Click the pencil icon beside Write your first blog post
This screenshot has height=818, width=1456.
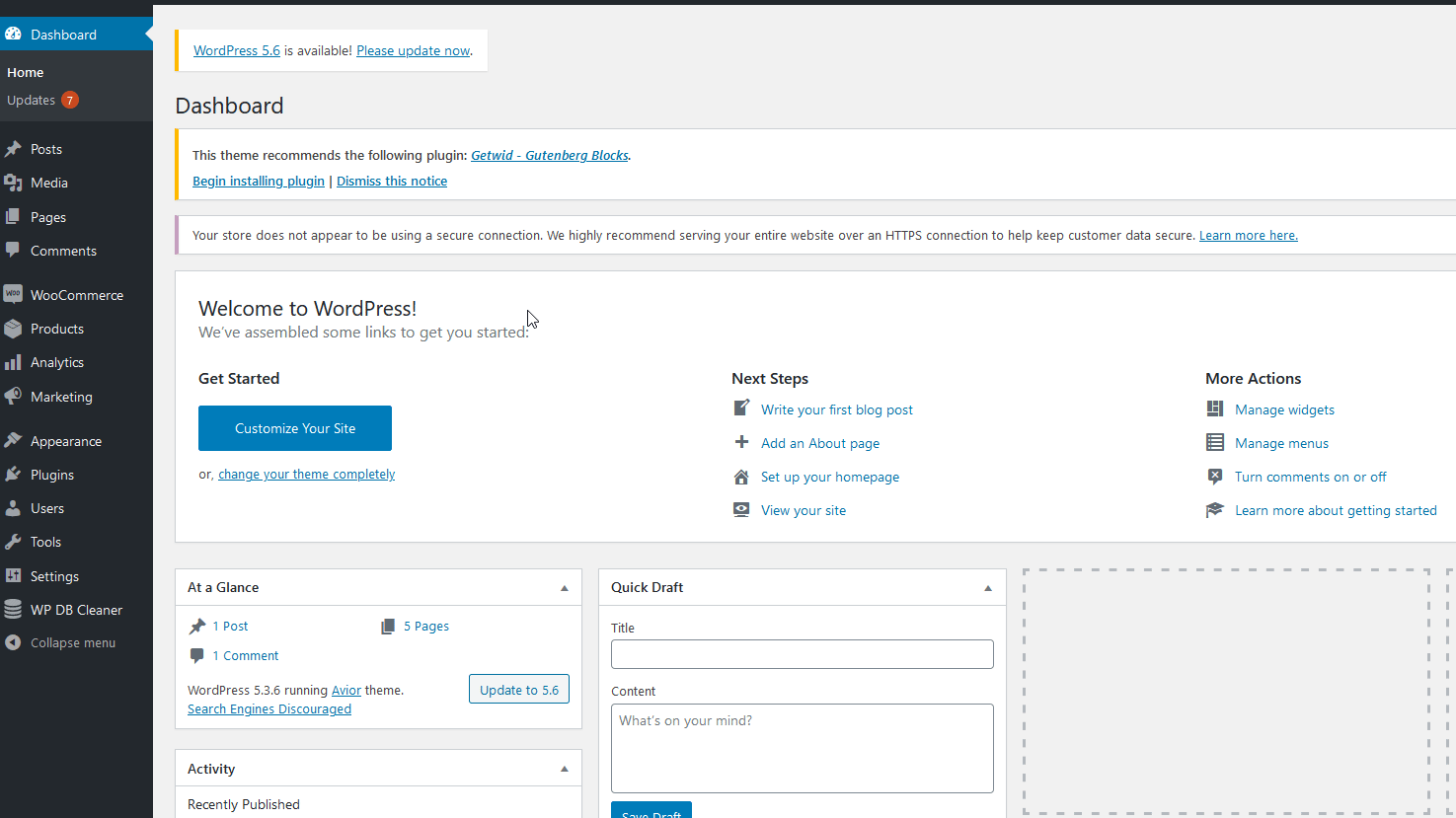pos(741,408)
